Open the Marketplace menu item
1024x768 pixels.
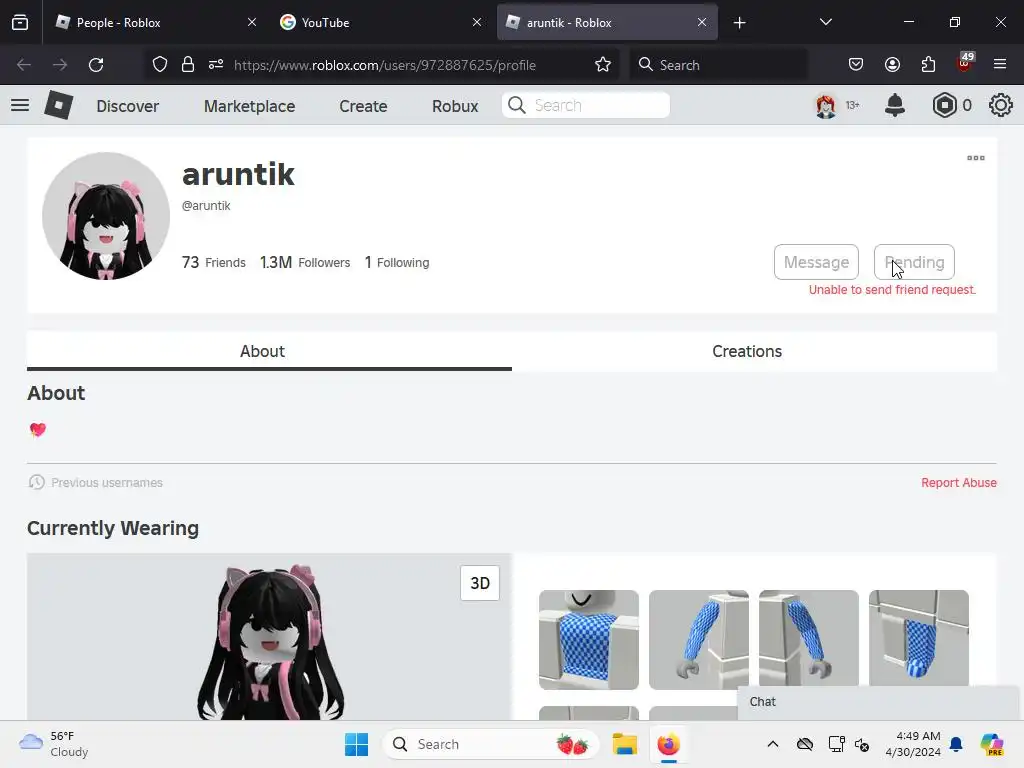[x=249, y=106]
